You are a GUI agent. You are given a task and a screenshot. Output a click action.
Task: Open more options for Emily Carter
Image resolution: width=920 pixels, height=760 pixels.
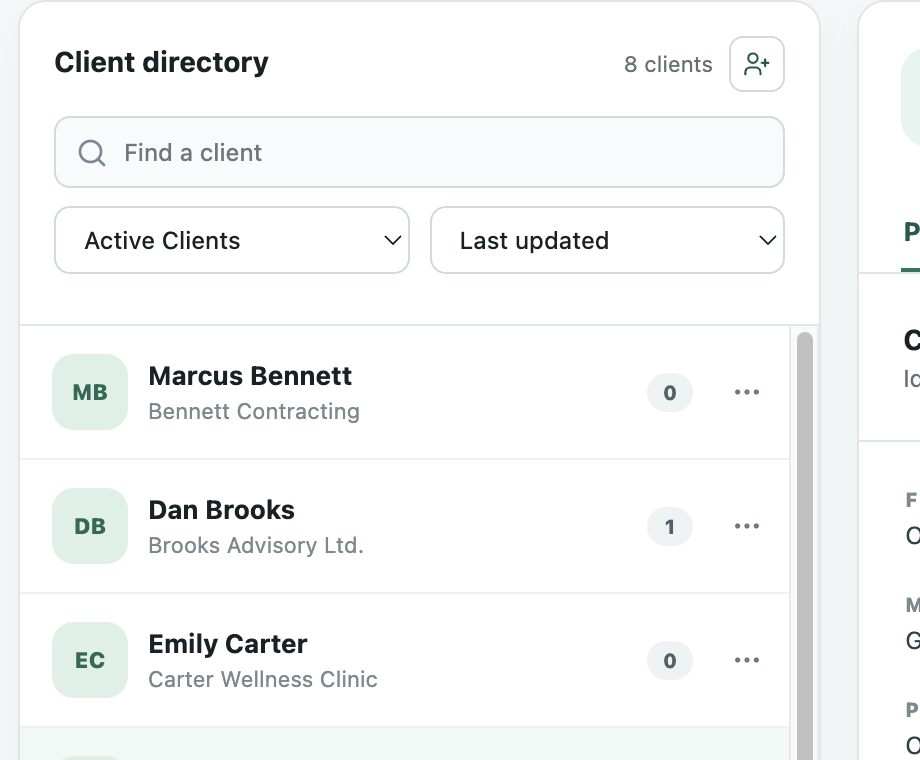(747, 660)
